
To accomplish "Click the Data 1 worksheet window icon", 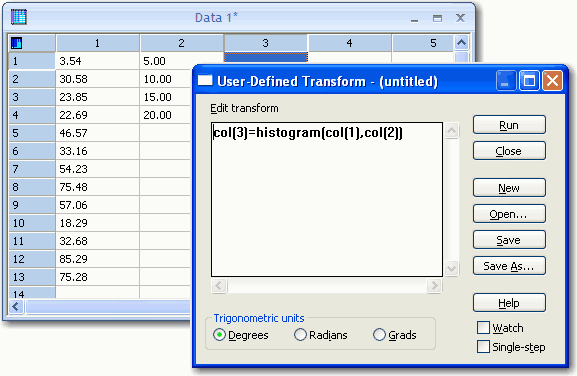I will point(18,17).
